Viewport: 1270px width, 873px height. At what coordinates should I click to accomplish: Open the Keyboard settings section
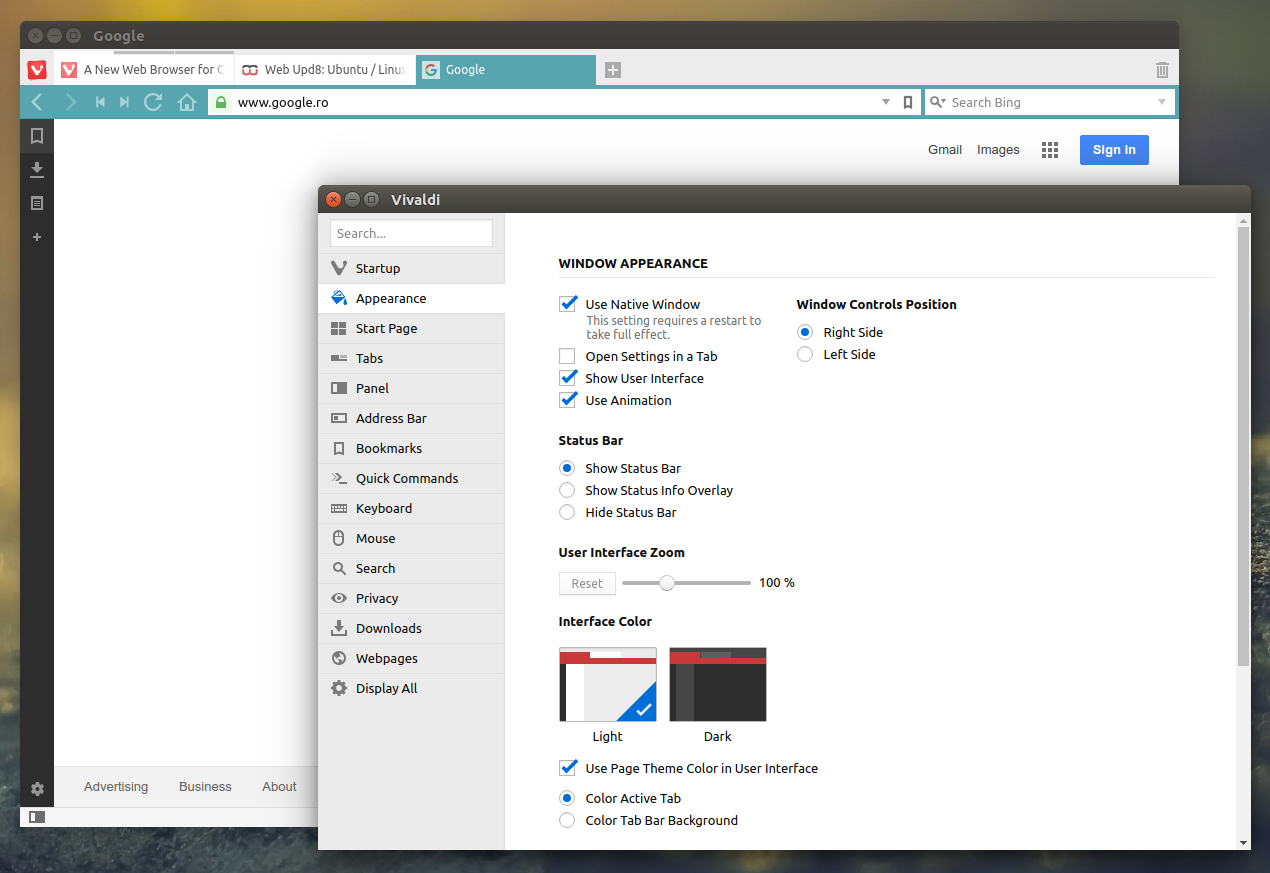pyautogui.click(x=411, y=508)
